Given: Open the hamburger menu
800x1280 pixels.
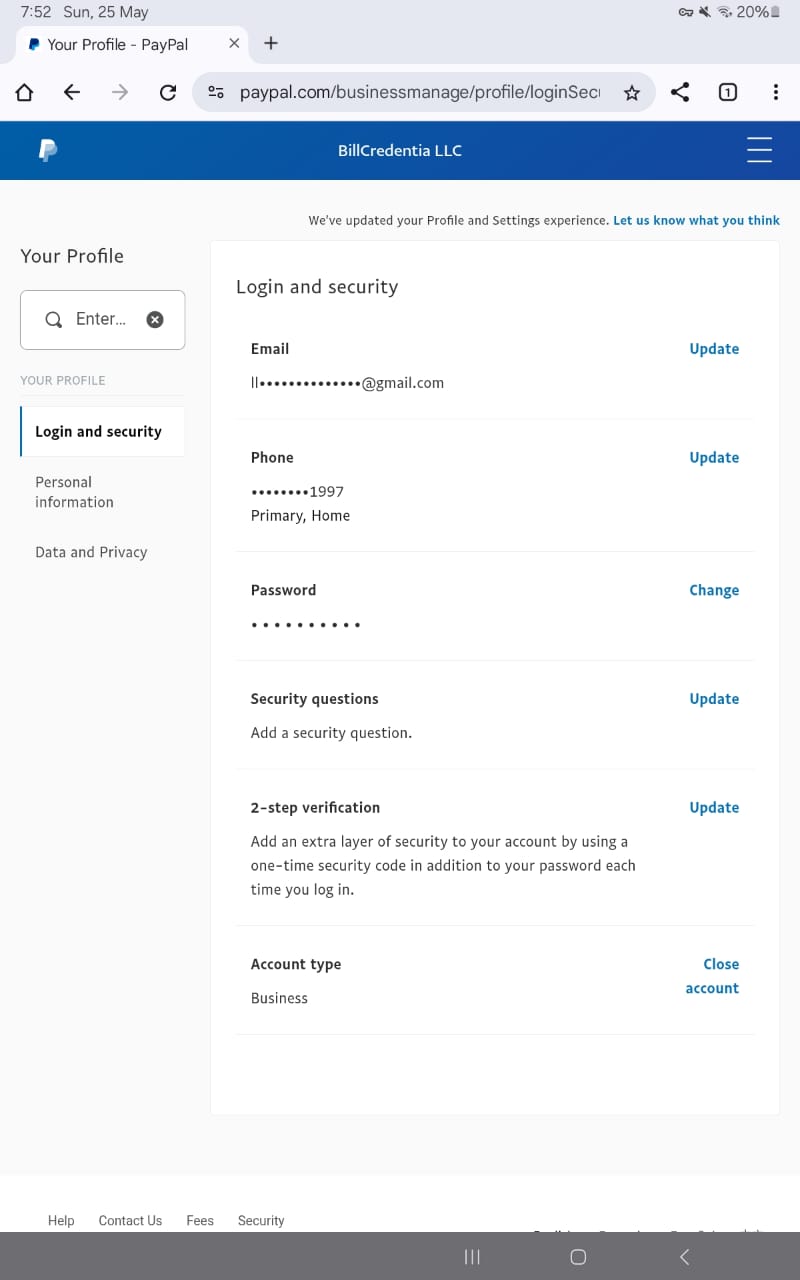Looking at the screenshot, I should pos(759,150).
